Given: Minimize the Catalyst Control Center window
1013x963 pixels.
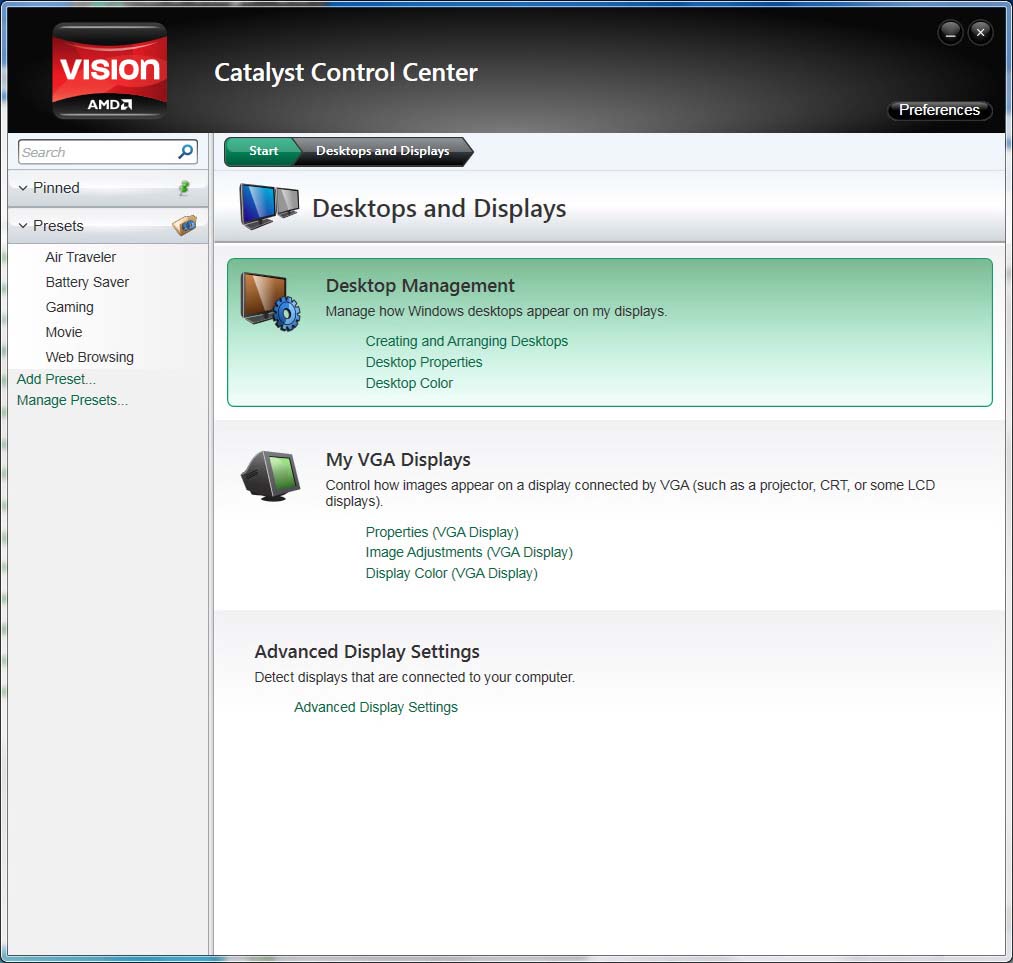Looking at the screenshot, I should 950,32.
